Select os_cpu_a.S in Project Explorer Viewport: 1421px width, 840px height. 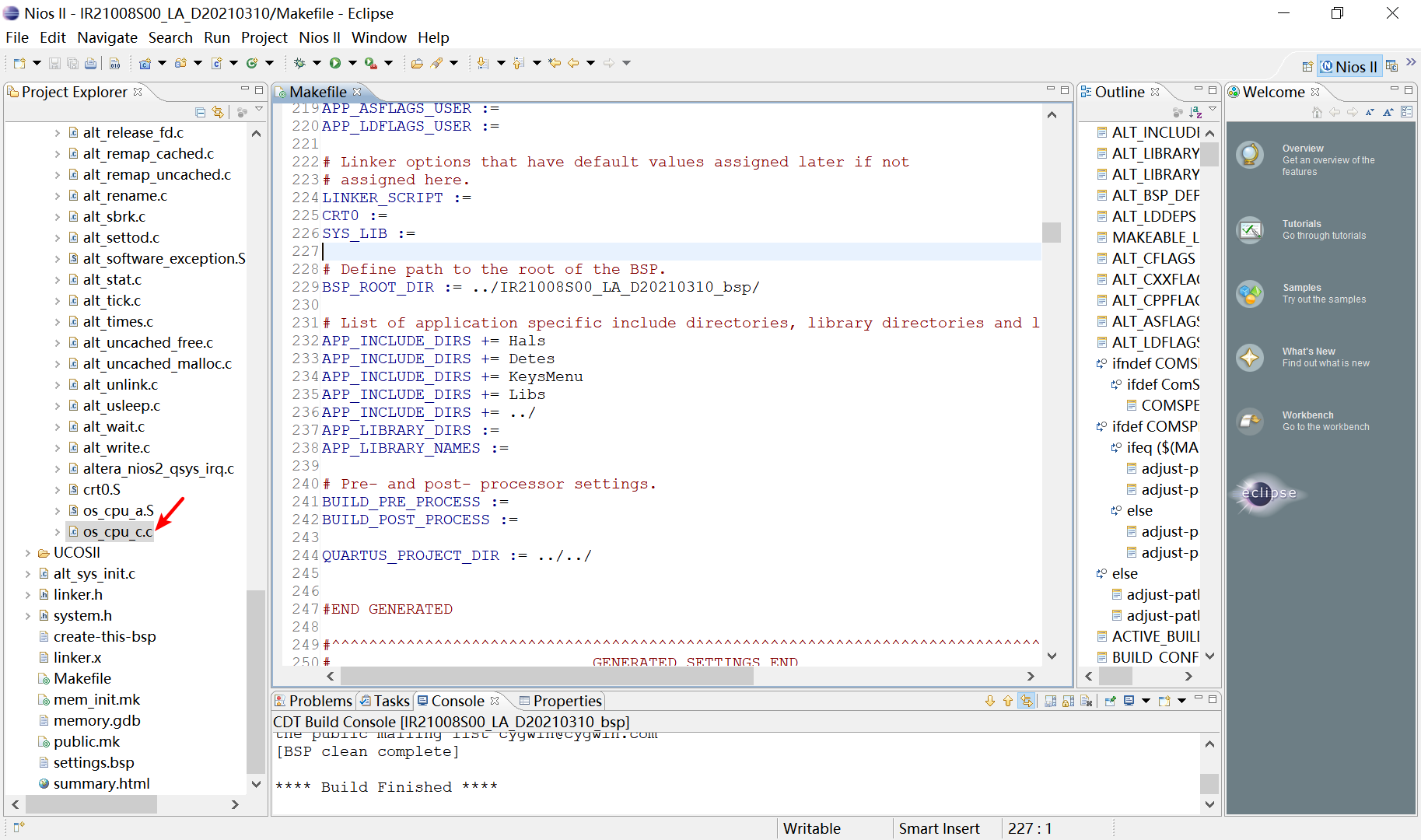pyautogui.click(x=118, y=511)
